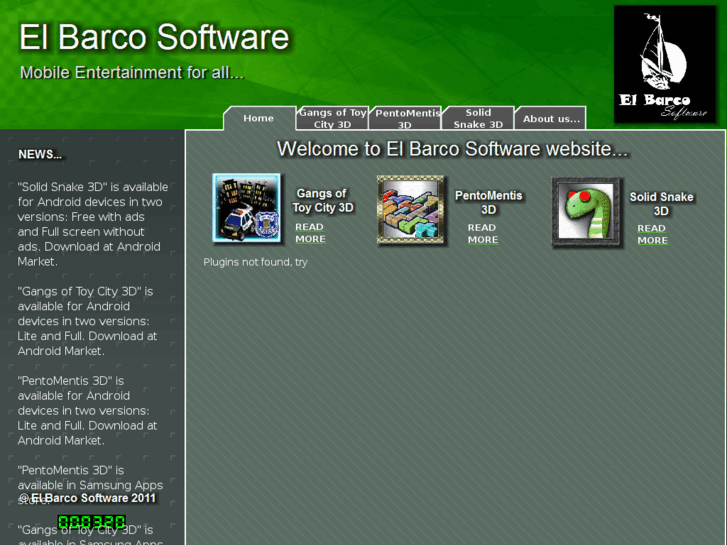Click the news item starting '"Gangs of Toy City 3D" is available for Android'

coord(87,321)
